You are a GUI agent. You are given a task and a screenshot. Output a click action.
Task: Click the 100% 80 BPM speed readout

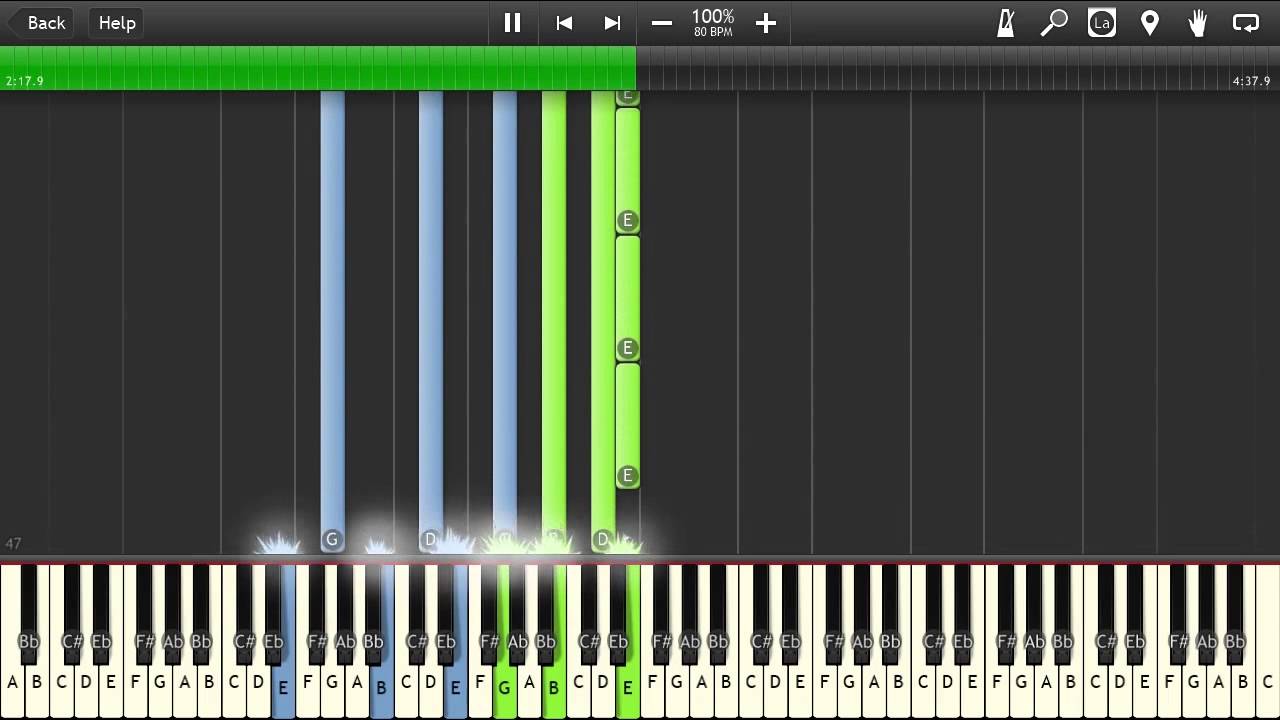point(713,23)
